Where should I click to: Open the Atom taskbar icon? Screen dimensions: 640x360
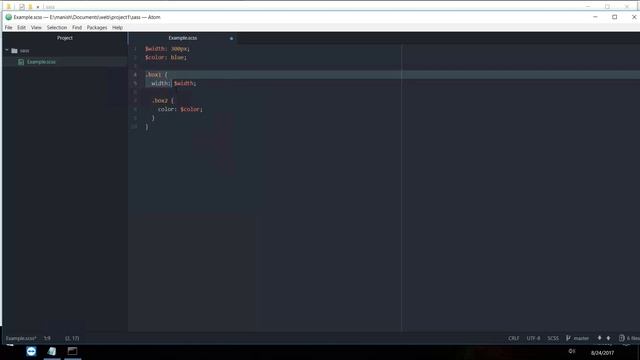point(52,351)
